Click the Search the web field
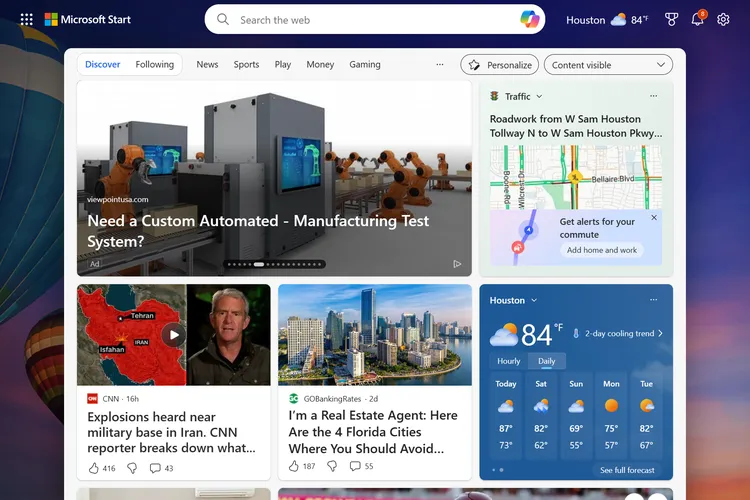This screenshot has width=750, height=500. pos(370,19)
